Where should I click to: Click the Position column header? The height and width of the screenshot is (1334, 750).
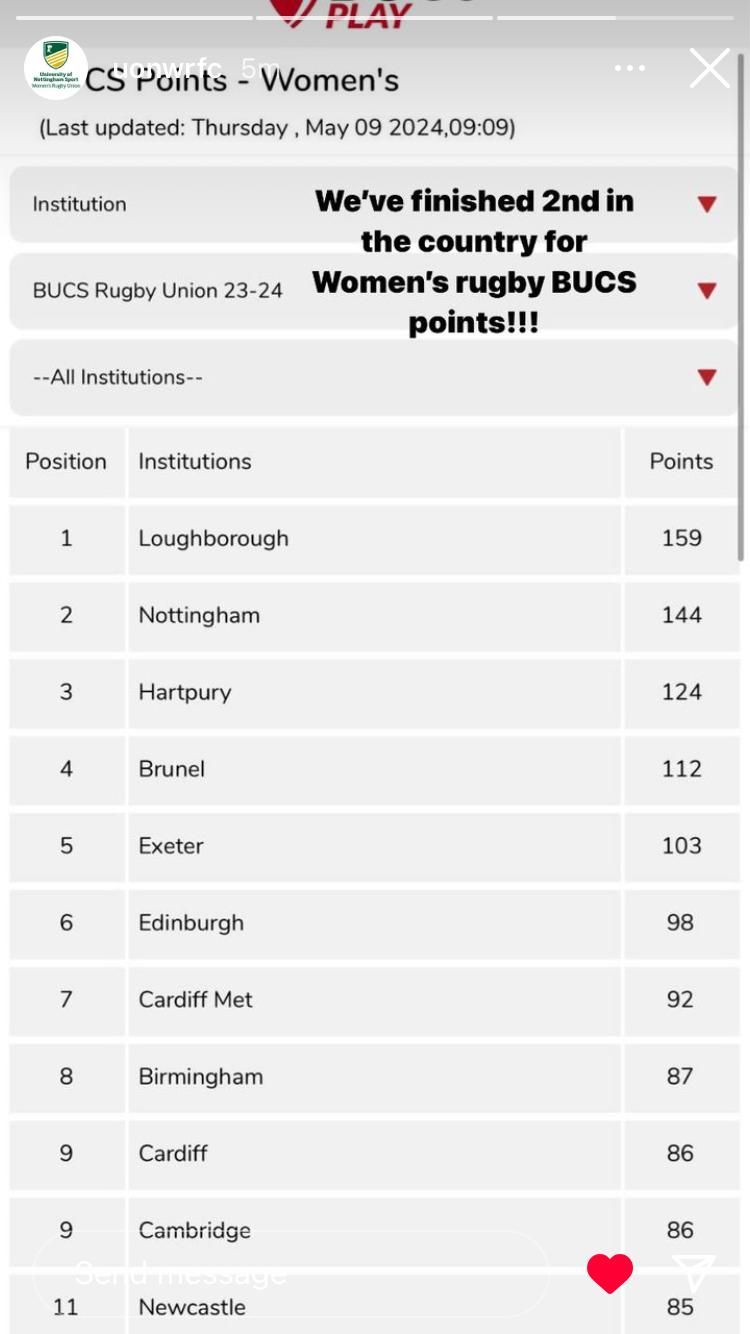click(66, 461)
